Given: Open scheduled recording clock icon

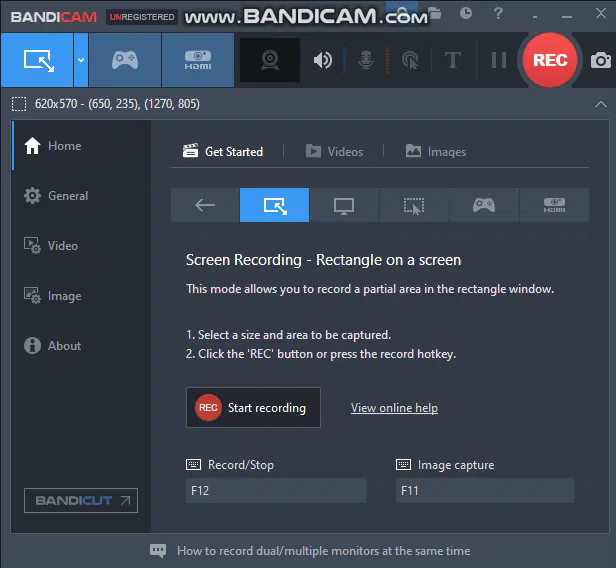Looking at the screenshot, I should 466,13.
